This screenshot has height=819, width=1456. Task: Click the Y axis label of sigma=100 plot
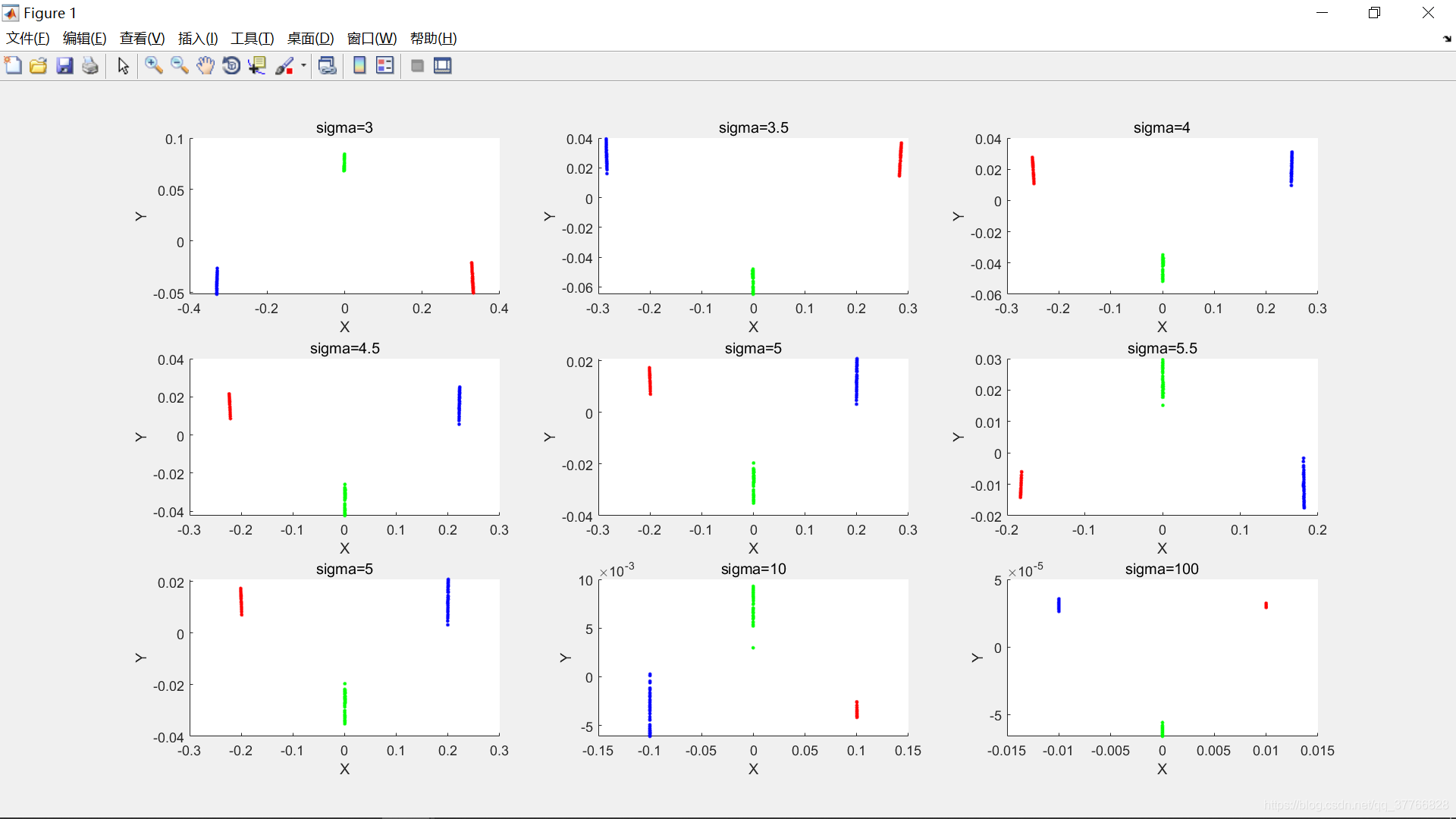click(977, 657)
